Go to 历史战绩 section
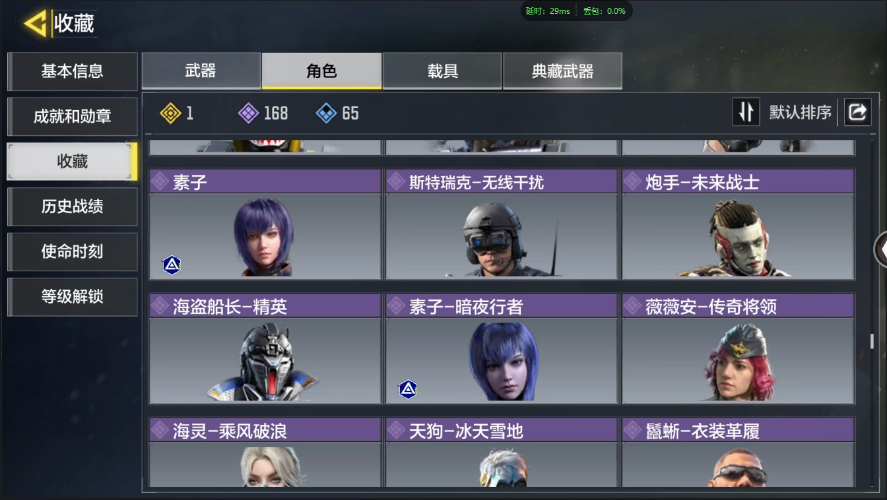The image size is (887, 500). [72, 206]
